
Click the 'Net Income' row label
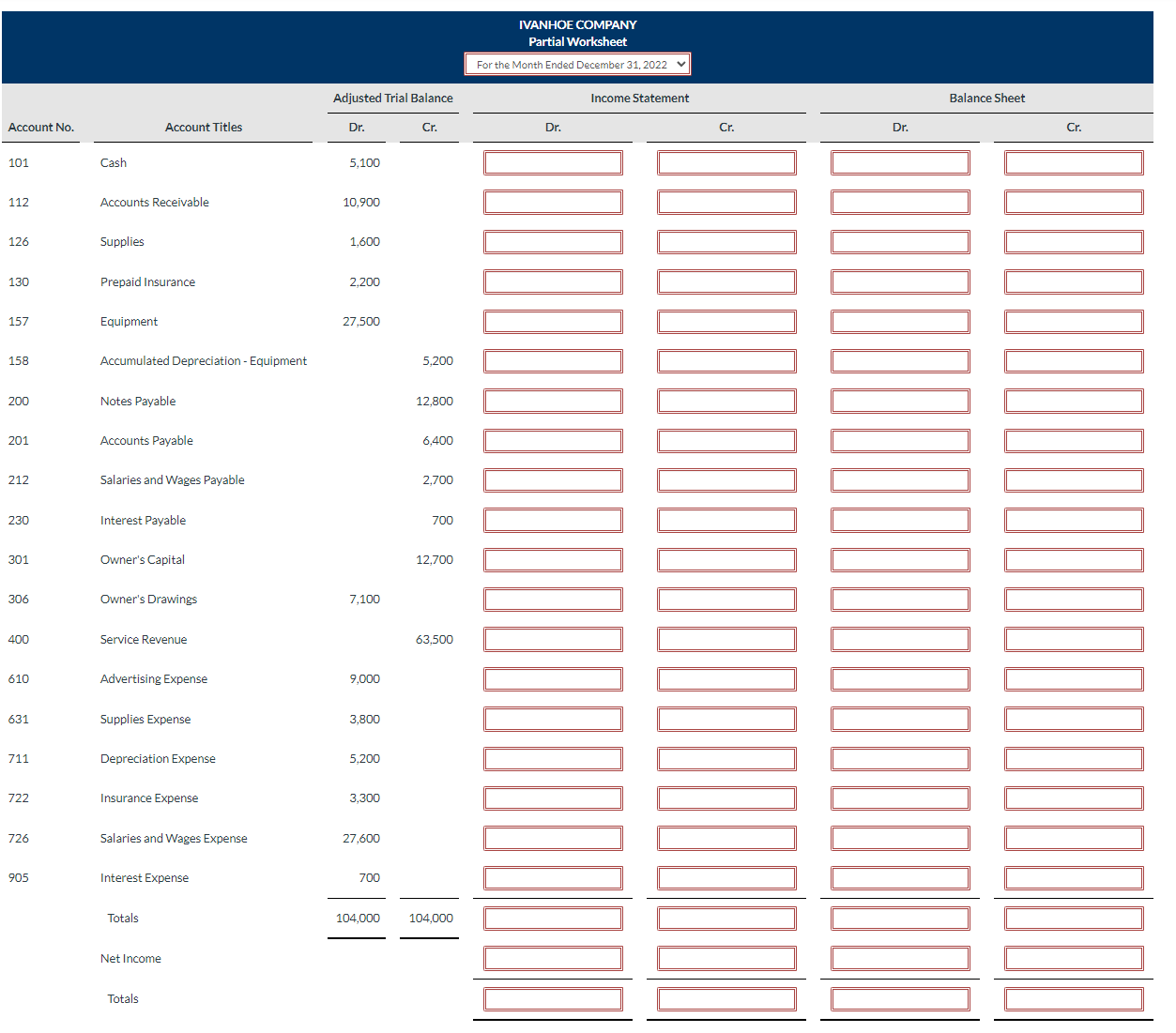(x=130, y=959)
